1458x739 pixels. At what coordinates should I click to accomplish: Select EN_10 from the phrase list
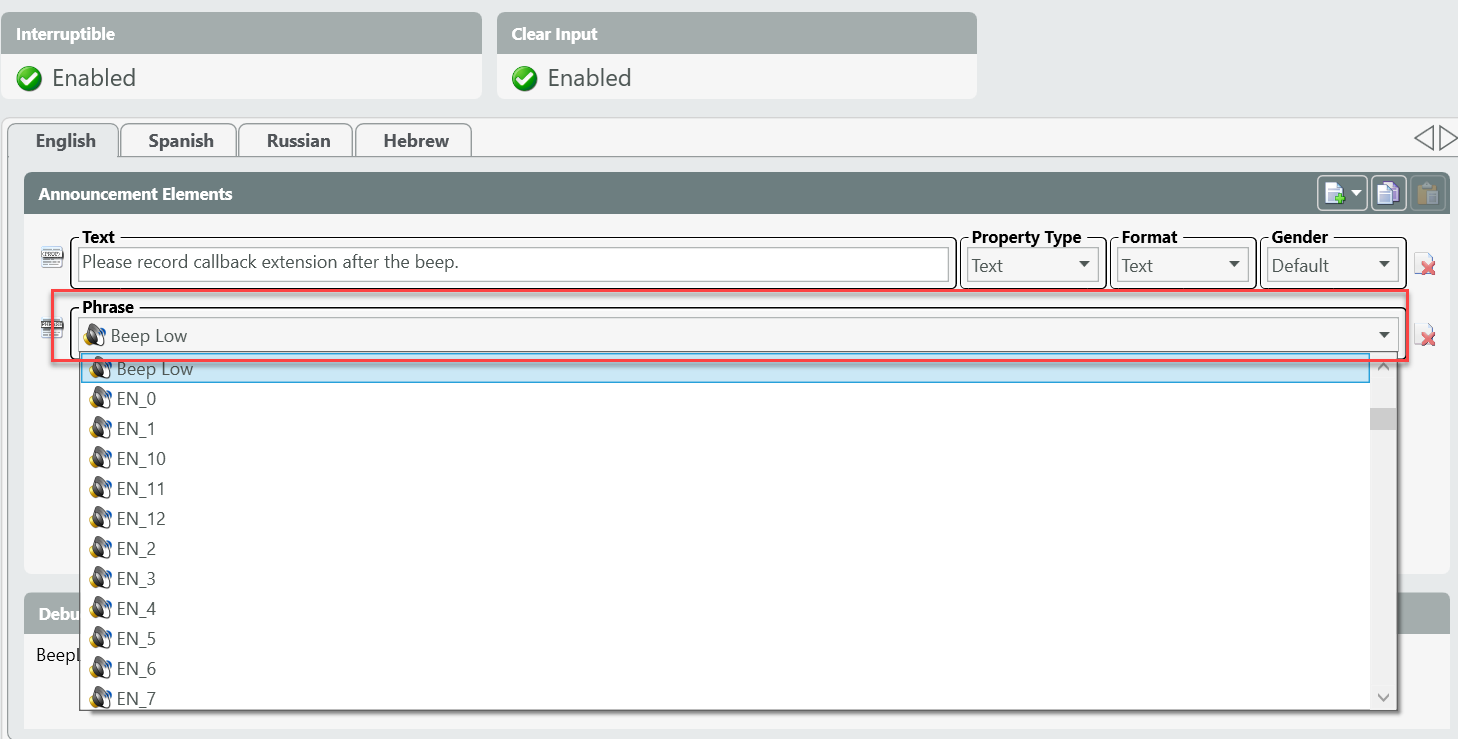(141, 459)
